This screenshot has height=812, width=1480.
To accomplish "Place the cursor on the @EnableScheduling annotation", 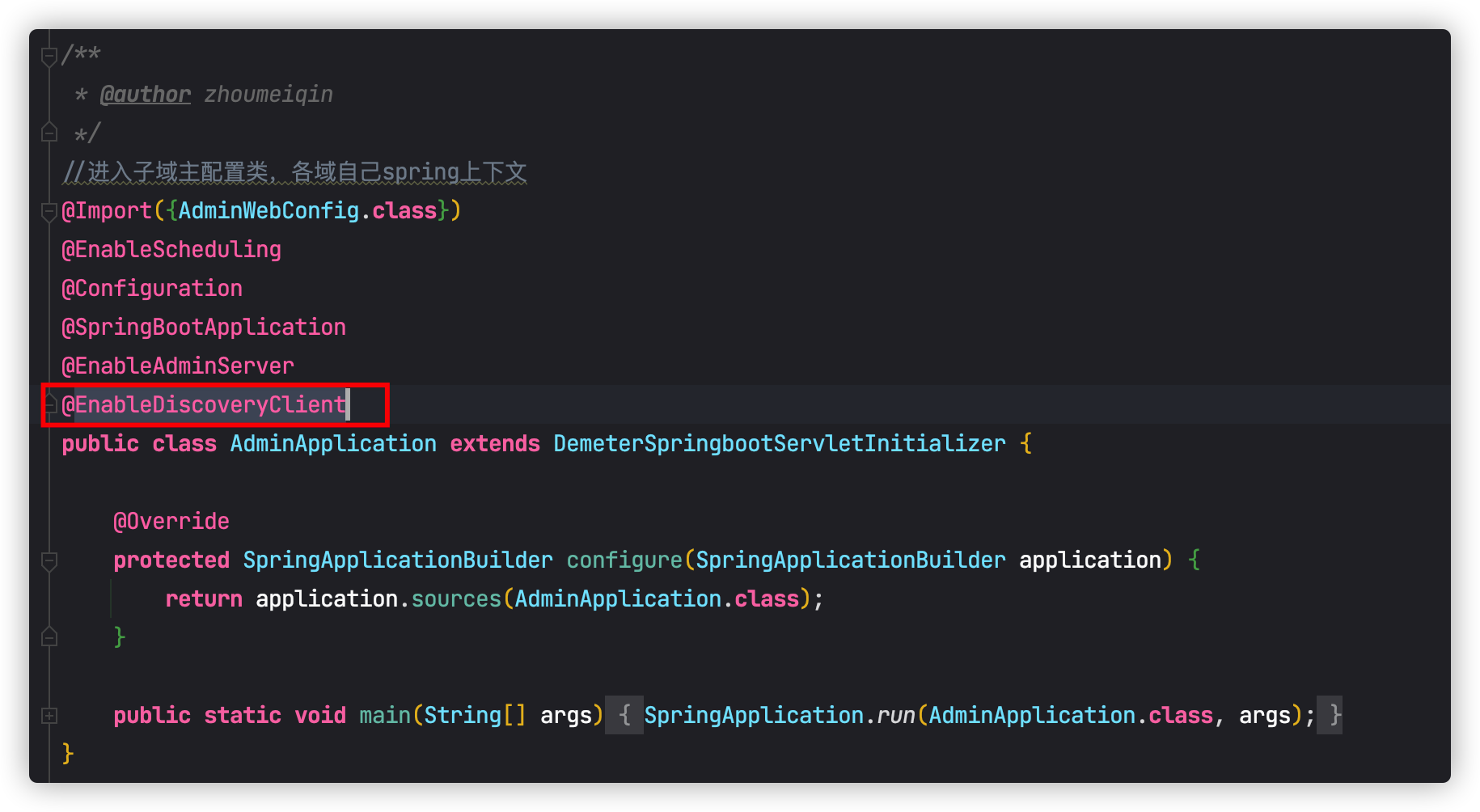I will point(171,250).
